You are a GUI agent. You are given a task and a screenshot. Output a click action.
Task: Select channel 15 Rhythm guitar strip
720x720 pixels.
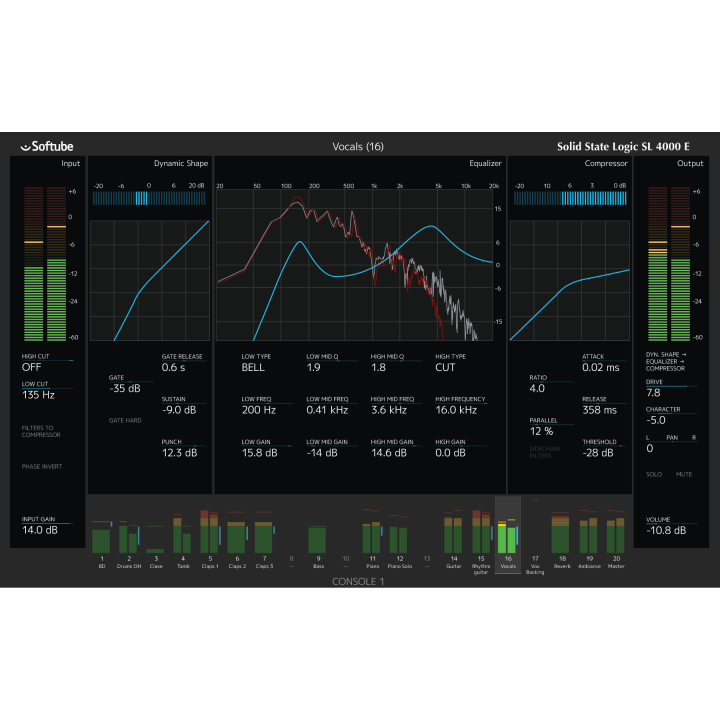pyautogui.click(x=481, y=542)
